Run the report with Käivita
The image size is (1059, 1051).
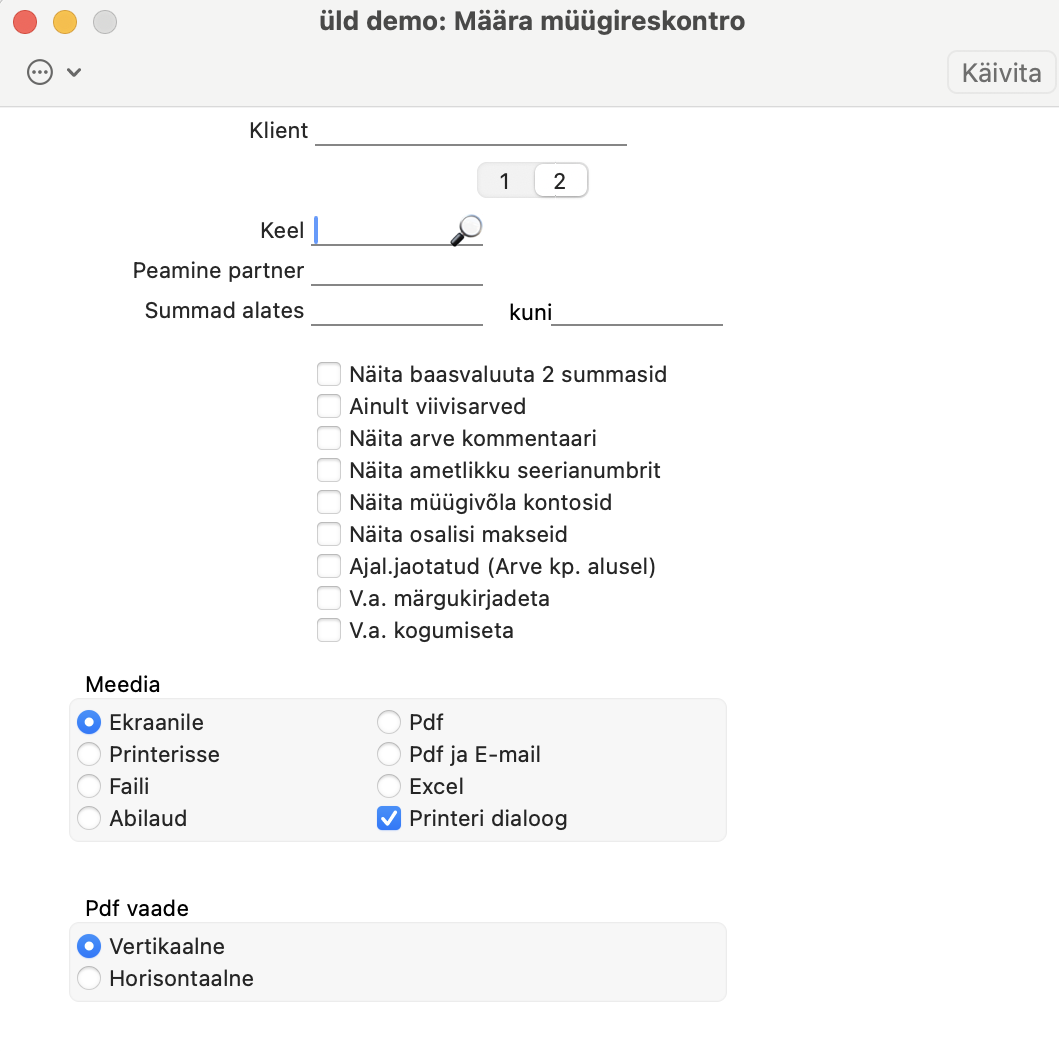(1001, 72)
